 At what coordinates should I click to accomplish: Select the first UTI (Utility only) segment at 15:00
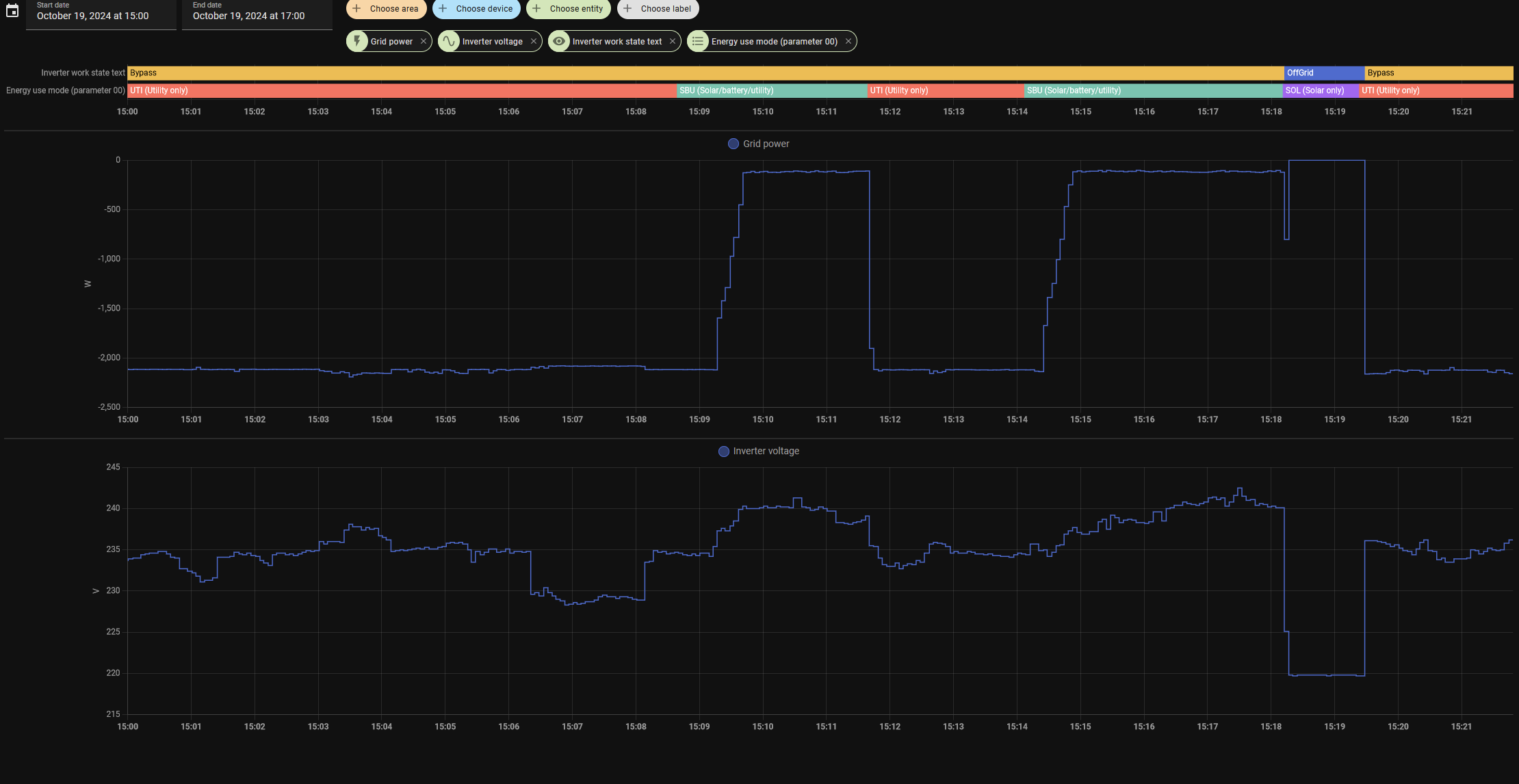(402, 90)
